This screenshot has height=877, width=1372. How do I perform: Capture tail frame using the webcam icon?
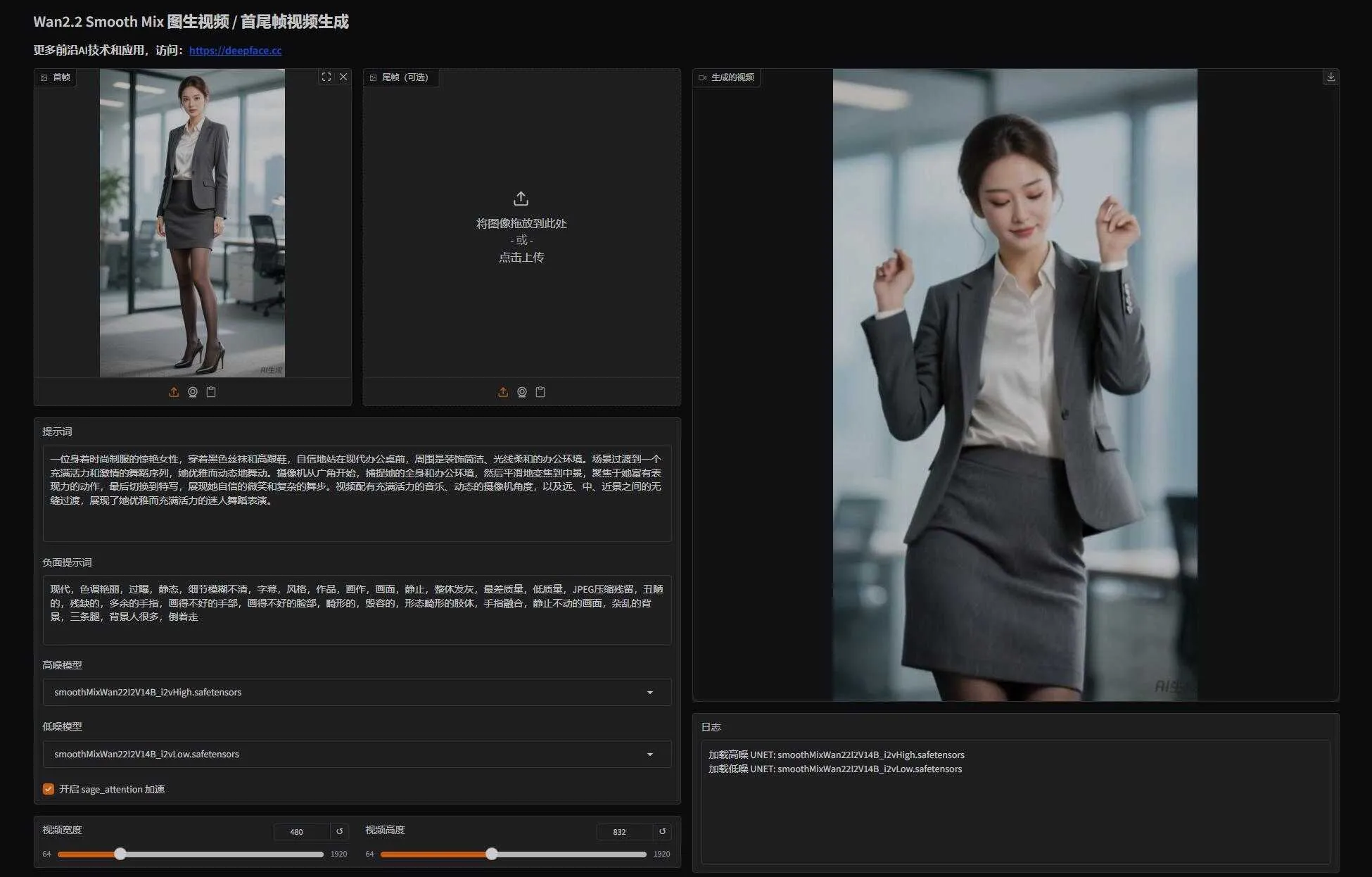522,392
